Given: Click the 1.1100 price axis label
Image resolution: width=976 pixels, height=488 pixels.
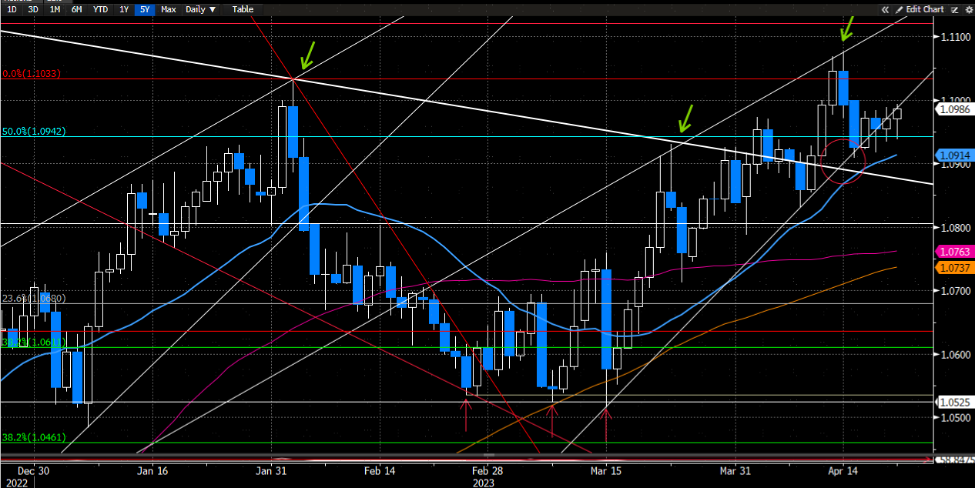Looking at the screenshot, I should (x=954, y=37).
